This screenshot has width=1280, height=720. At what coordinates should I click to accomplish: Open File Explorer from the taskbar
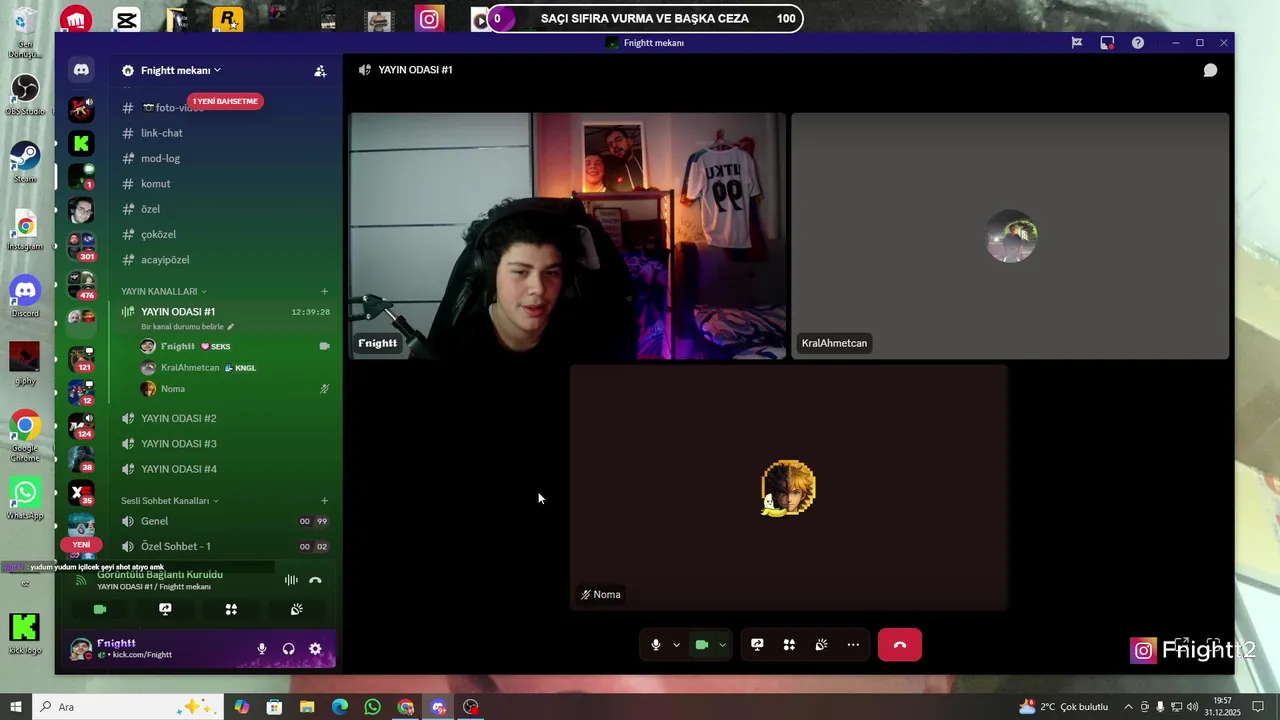coord(307,707)
